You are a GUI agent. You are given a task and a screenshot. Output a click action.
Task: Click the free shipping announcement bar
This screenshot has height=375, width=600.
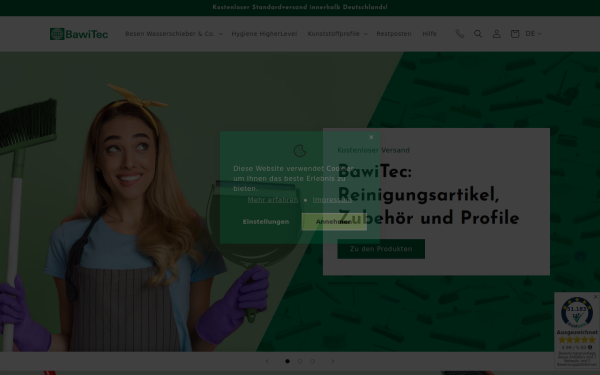(300, 7)
